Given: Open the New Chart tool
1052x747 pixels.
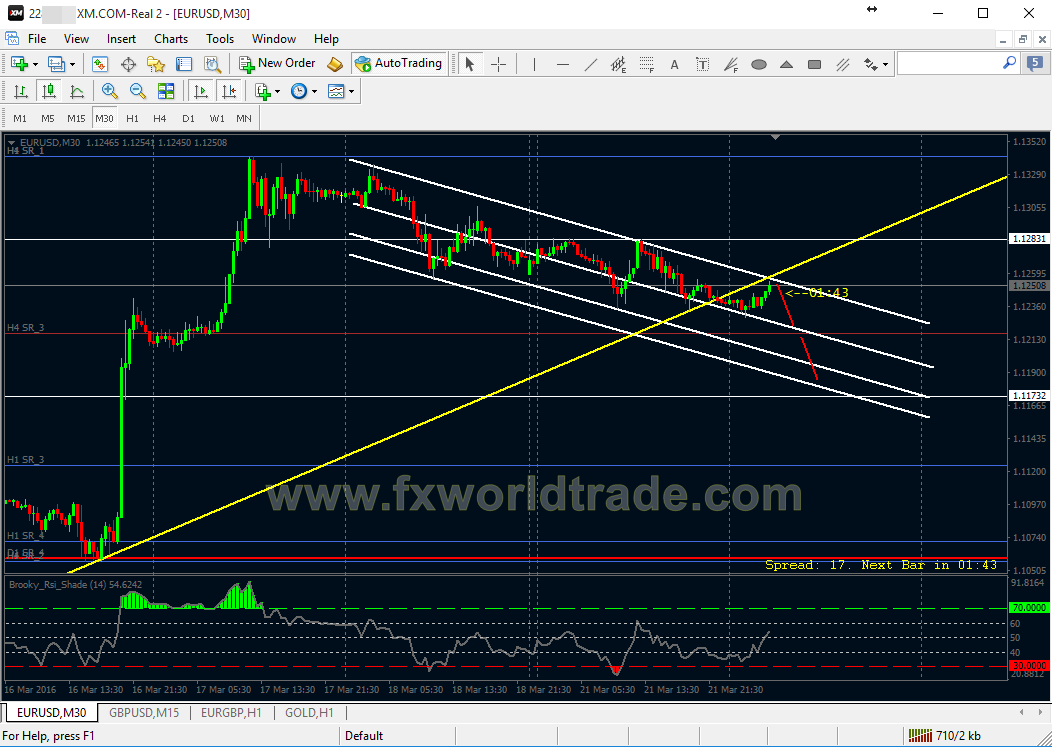Looking at the screenshot, I should point(19,64).
